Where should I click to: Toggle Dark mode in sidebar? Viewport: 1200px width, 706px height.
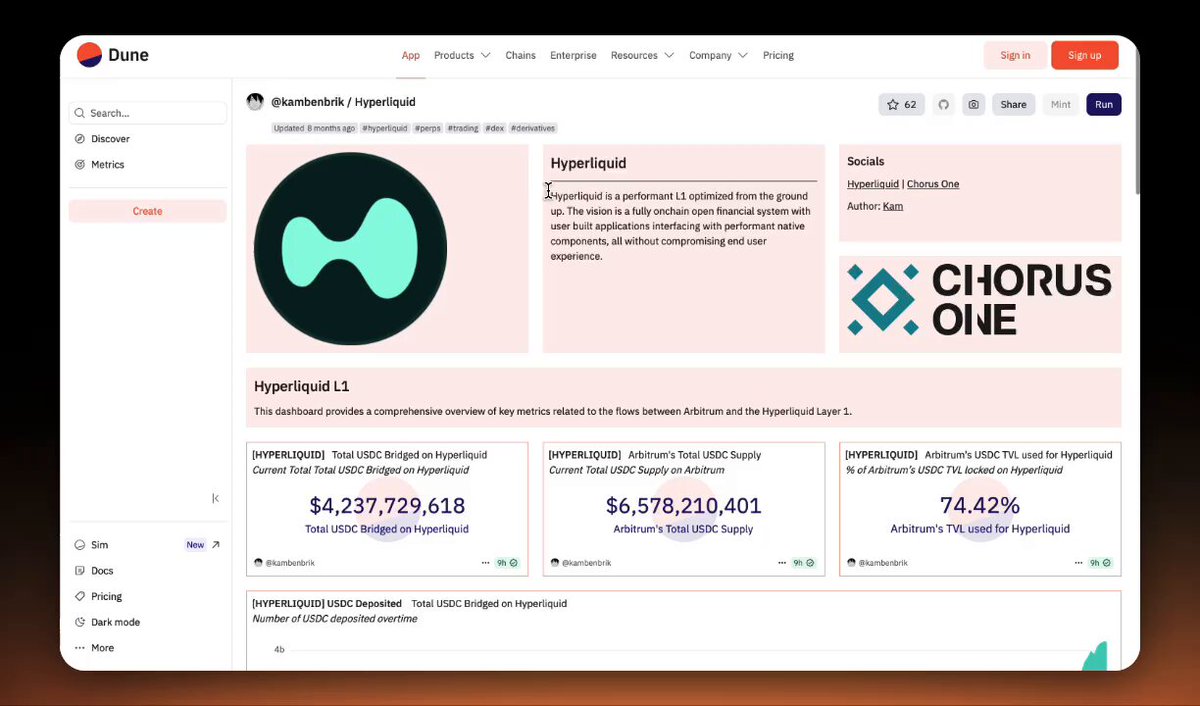pyautogui.click(x=107, y=622)
